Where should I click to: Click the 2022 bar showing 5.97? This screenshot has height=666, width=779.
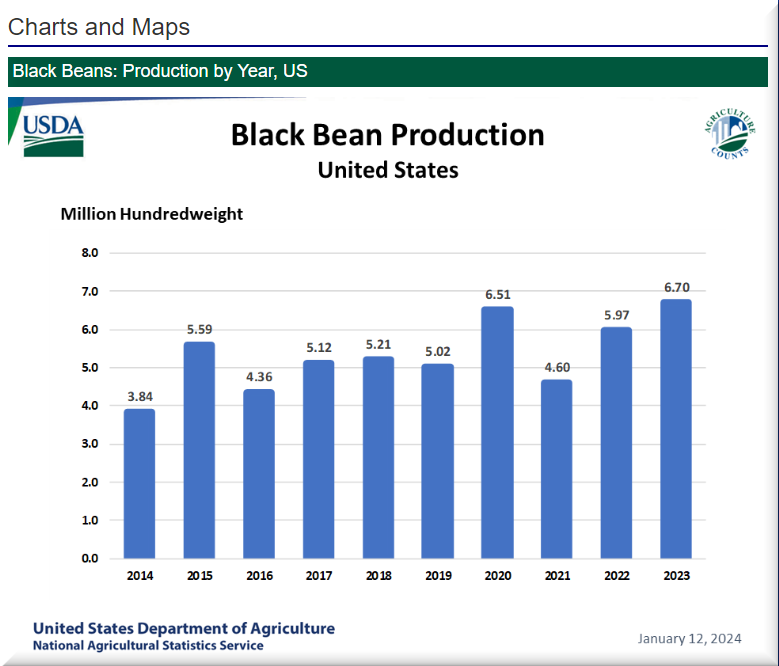click(x=616, y=443)
